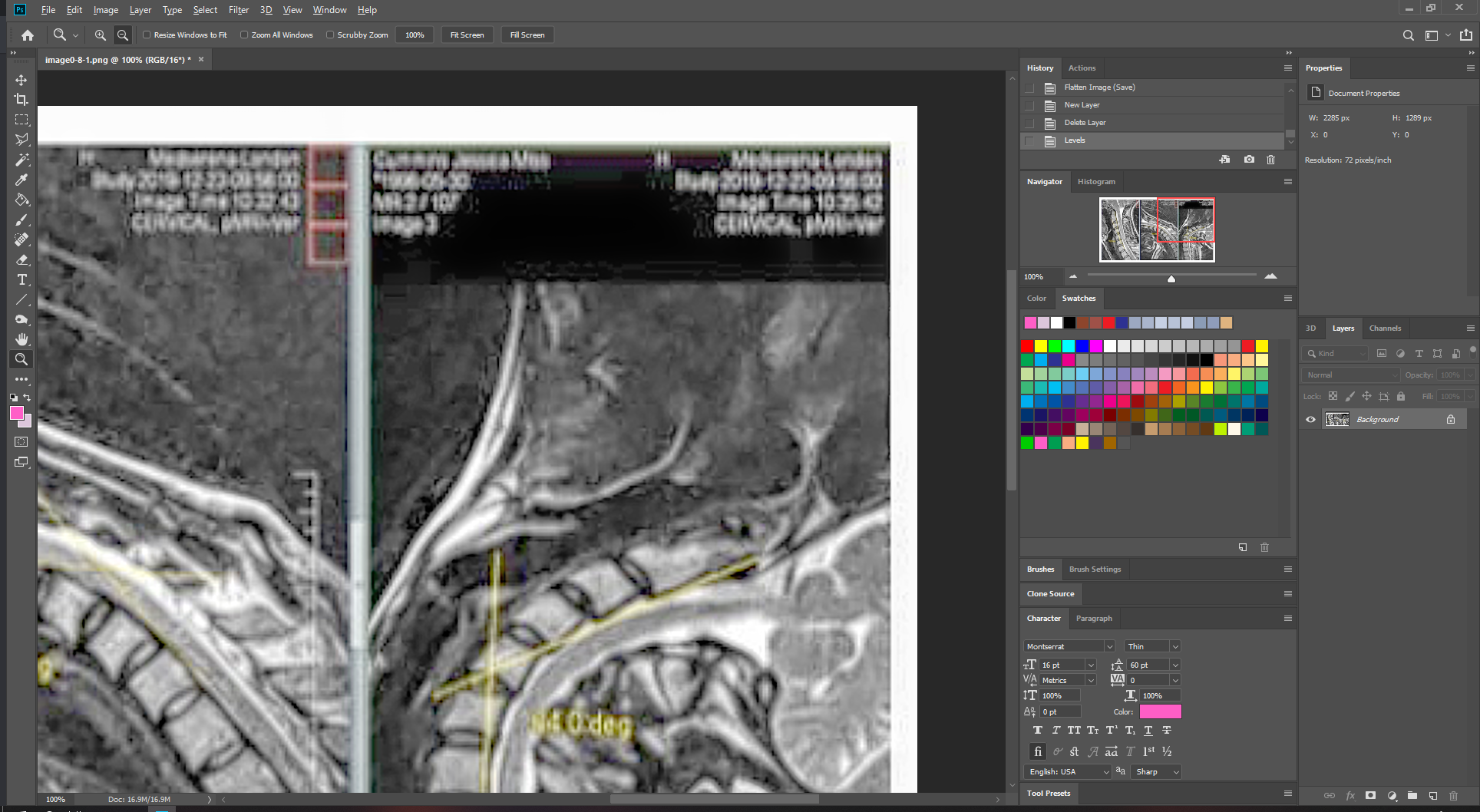Switch to the Histogram tab
Viewport: 1480px width, 812px height.
click(x=1096, y=182)
